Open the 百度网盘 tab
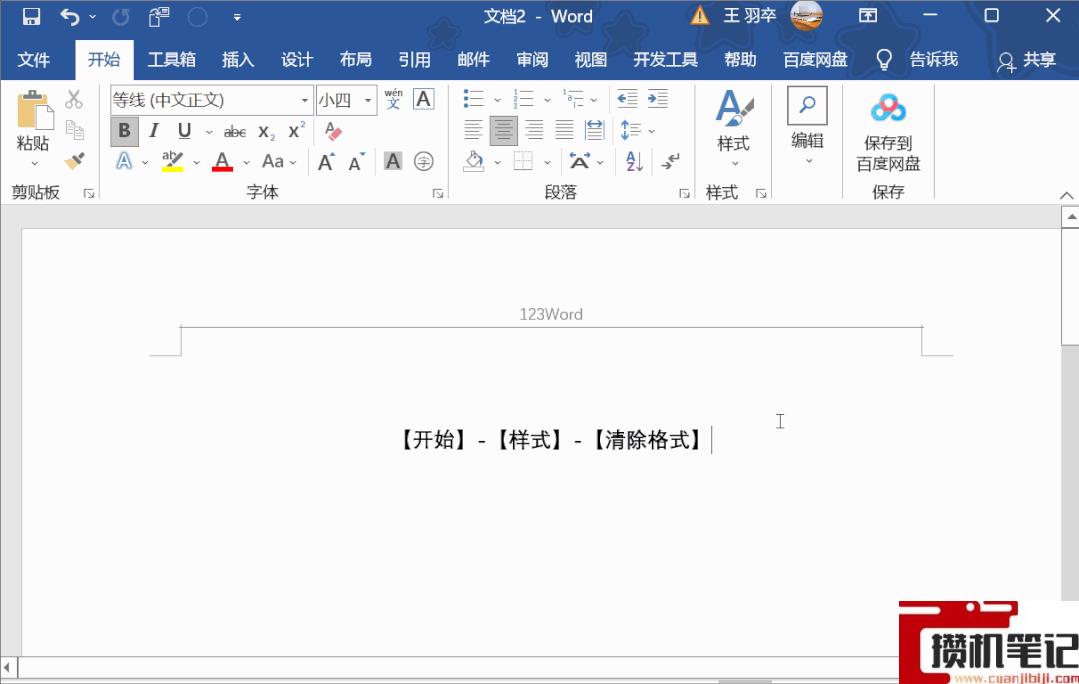The image size is (1079, 684). [x=815, y=60]
